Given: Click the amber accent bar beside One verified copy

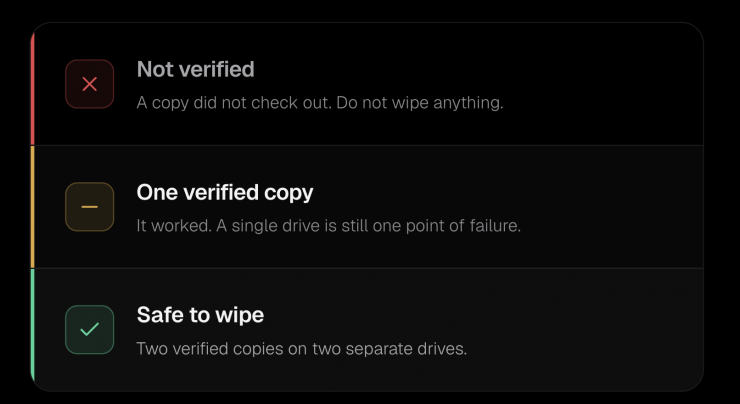Looking at the screenshot, I should 33,207.
